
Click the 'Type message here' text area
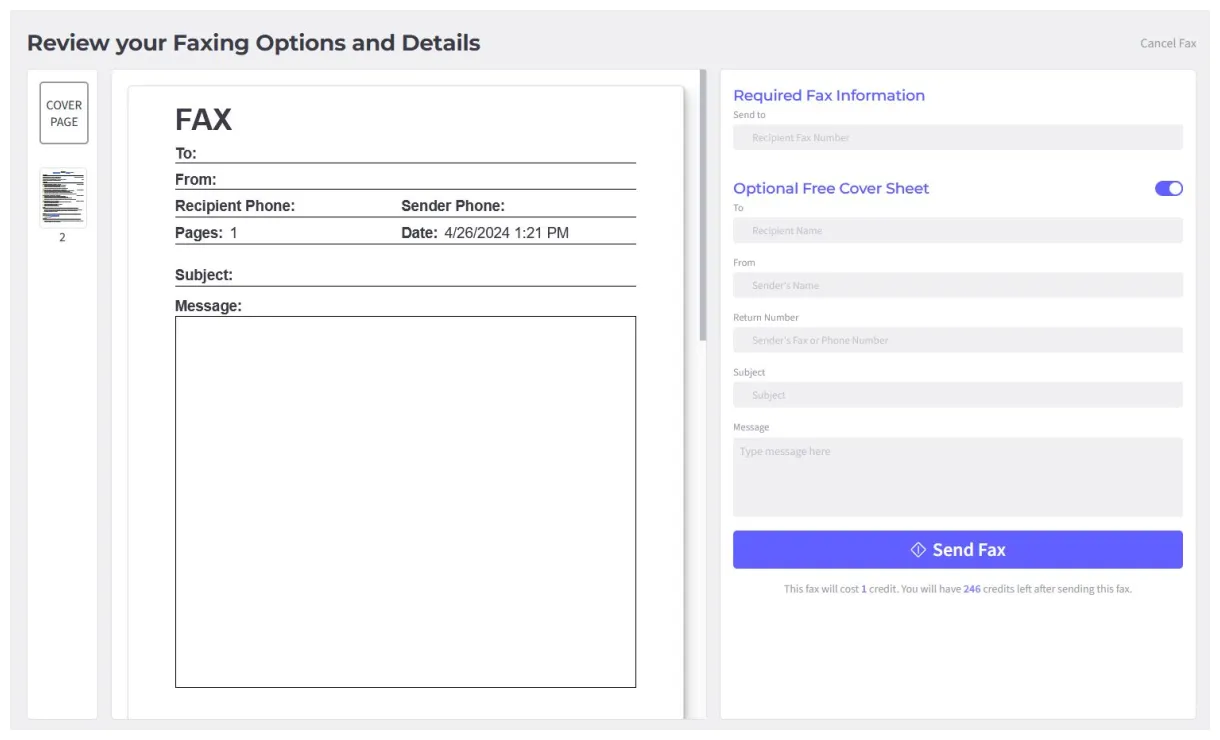[x=957, y=476]
